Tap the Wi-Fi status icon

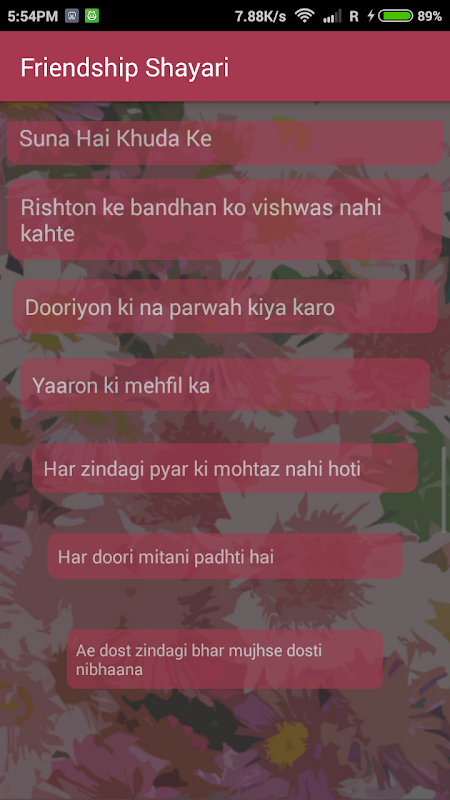tap(305, 16)
